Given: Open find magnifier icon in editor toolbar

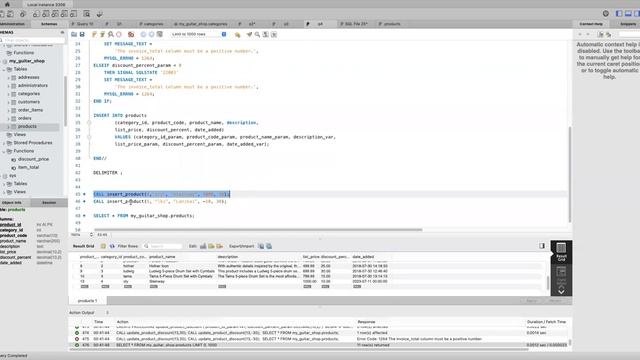Looking at the screenshot, I should coord(258,35).
